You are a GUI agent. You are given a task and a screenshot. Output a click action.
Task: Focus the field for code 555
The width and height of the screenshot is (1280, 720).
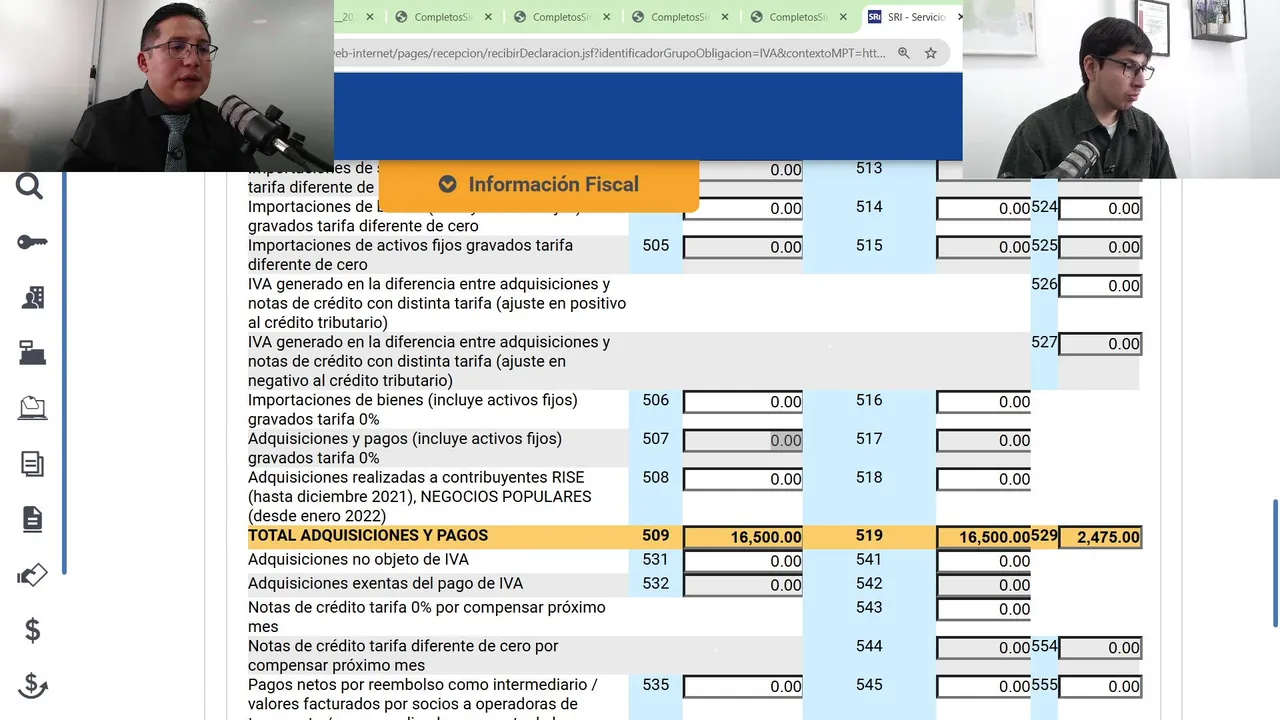[x=1100, y=686]
